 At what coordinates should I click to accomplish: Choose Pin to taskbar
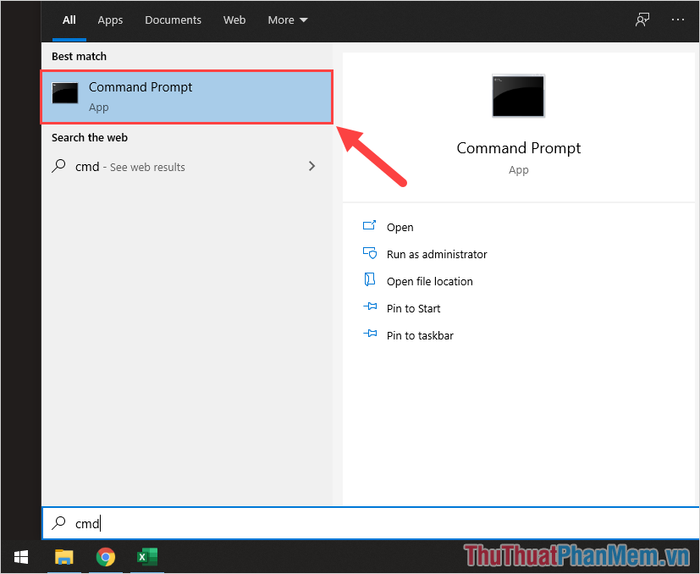click(420, 336)
